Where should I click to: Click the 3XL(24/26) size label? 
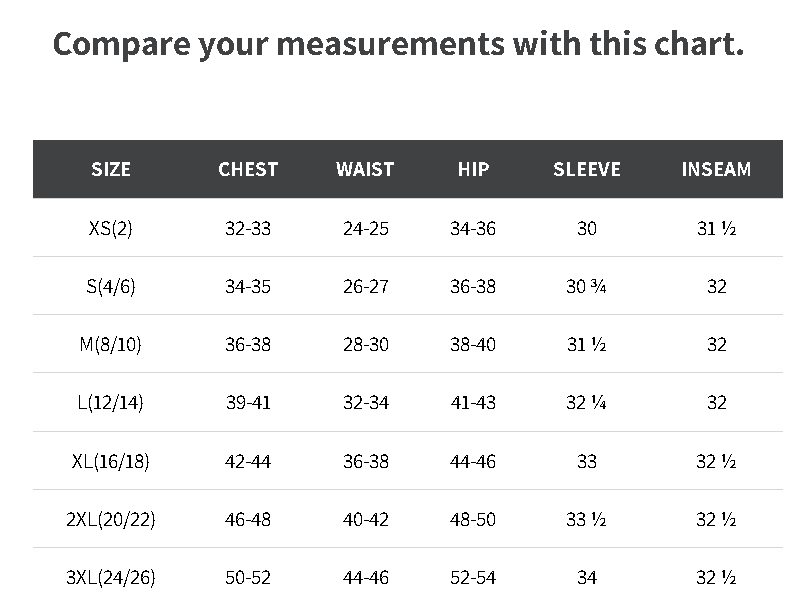(x=111, y=577)
